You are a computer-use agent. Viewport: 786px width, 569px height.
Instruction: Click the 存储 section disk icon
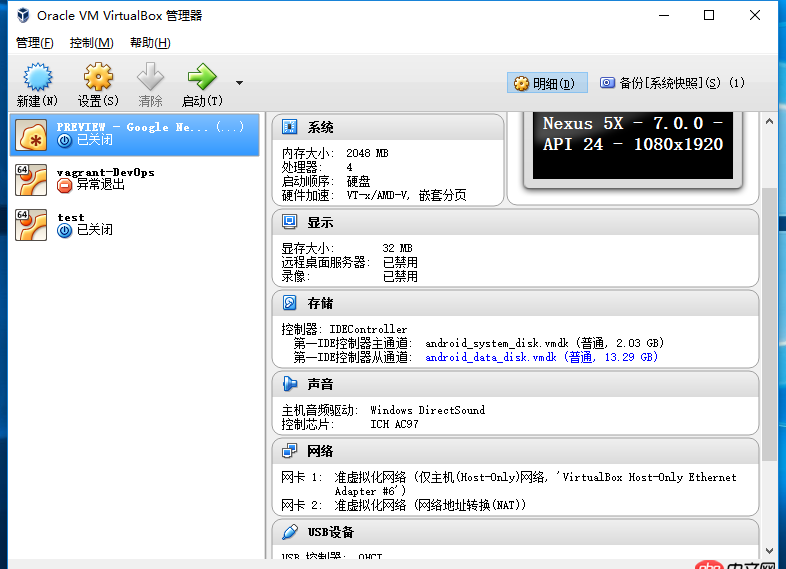(x=289, y=302)
